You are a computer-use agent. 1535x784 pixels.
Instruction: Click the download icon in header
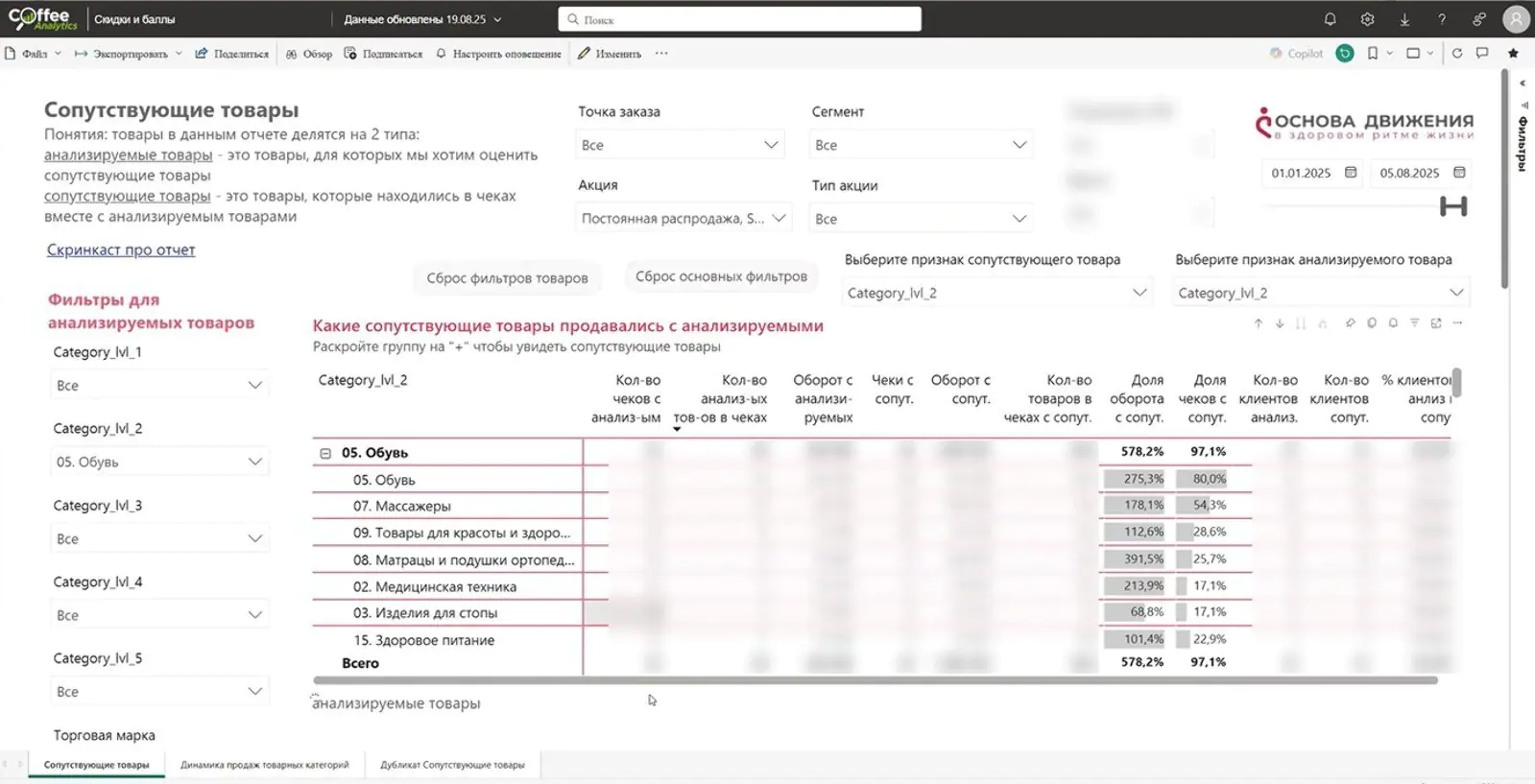pos(1404,19)
